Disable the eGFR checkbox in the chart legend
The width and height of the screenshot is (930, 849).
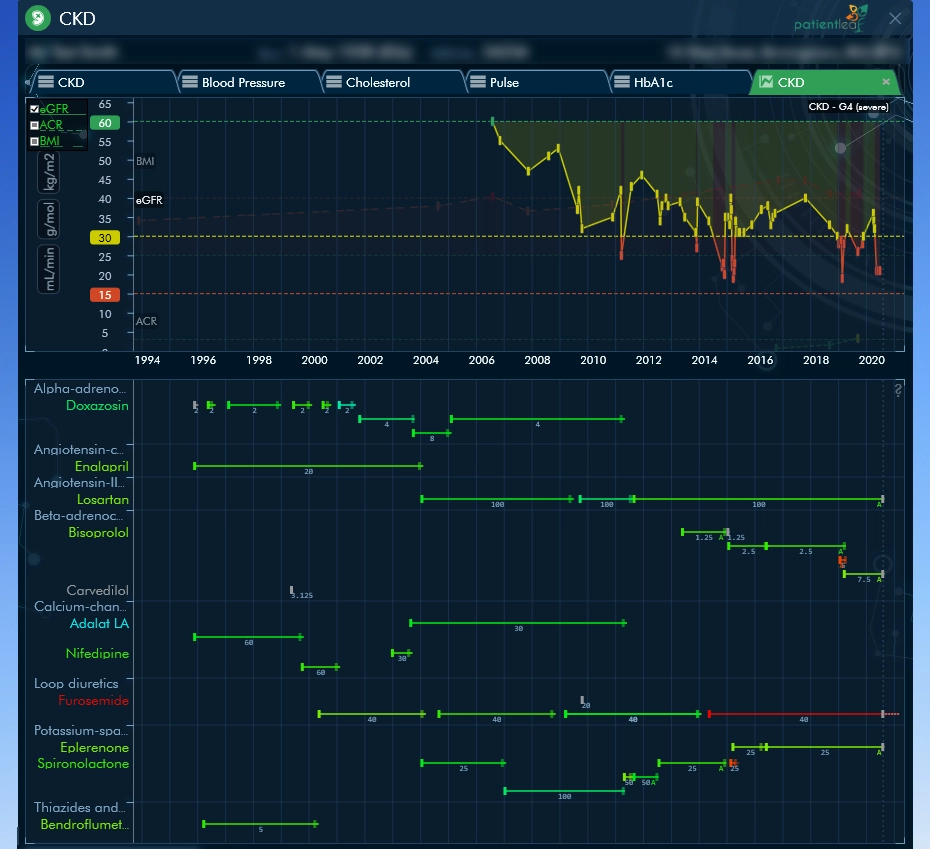35,108
